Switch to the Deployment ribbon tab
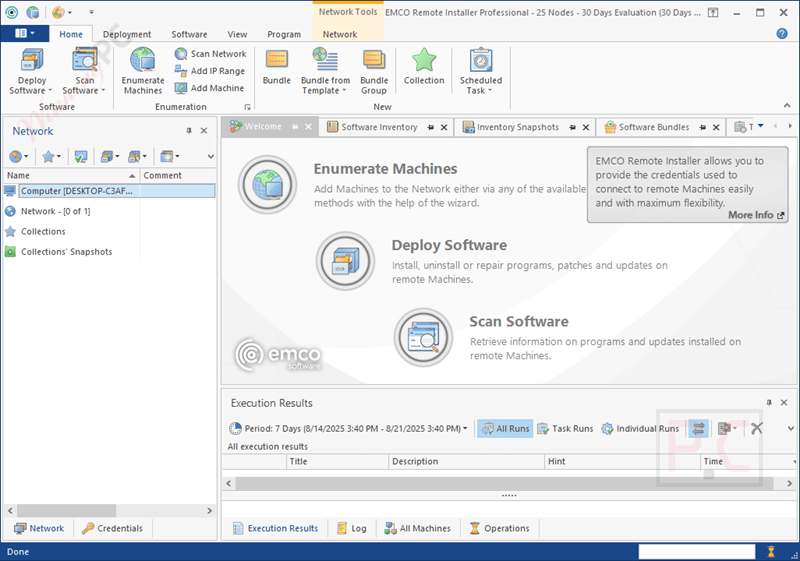The height and width of the screenshot is (561, 800). (x=127, y=34)
